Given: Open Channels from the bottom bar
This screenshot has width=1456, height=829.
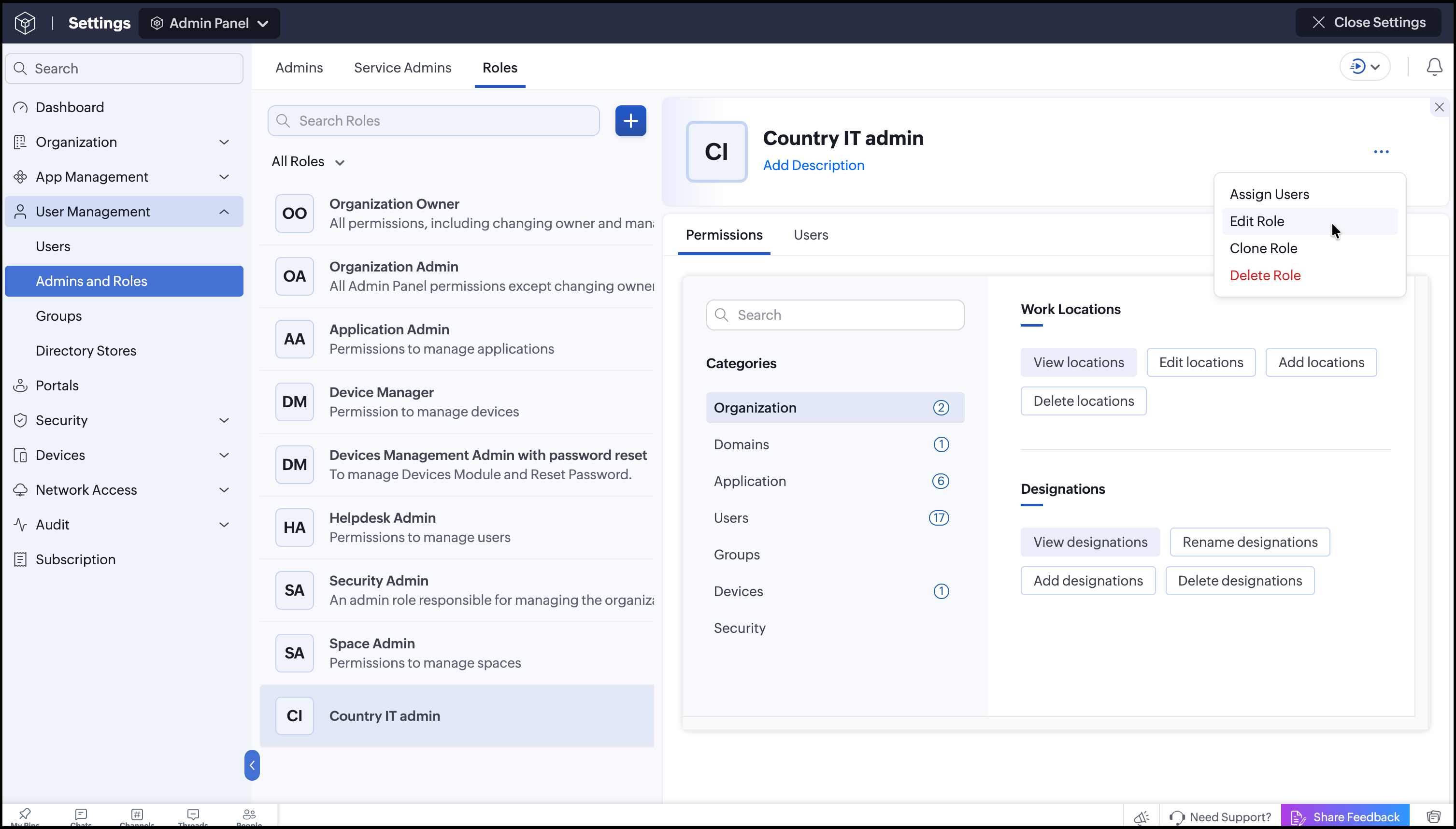Looking at the screenshot, I should click(x=137, y=817).
